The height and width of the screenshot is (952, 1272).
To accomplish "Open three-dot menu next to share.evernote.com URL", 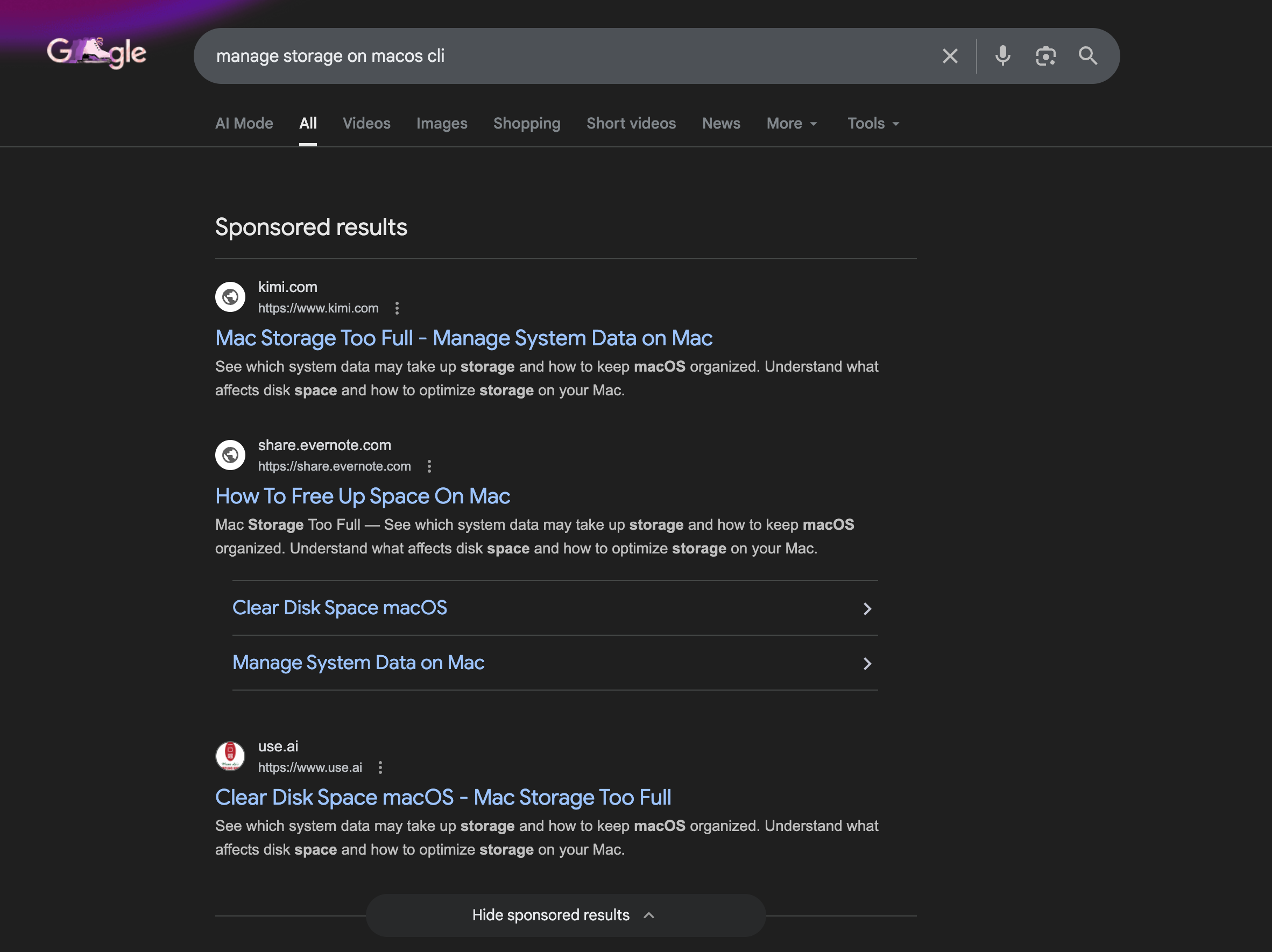I will click(x=429, y=466).
